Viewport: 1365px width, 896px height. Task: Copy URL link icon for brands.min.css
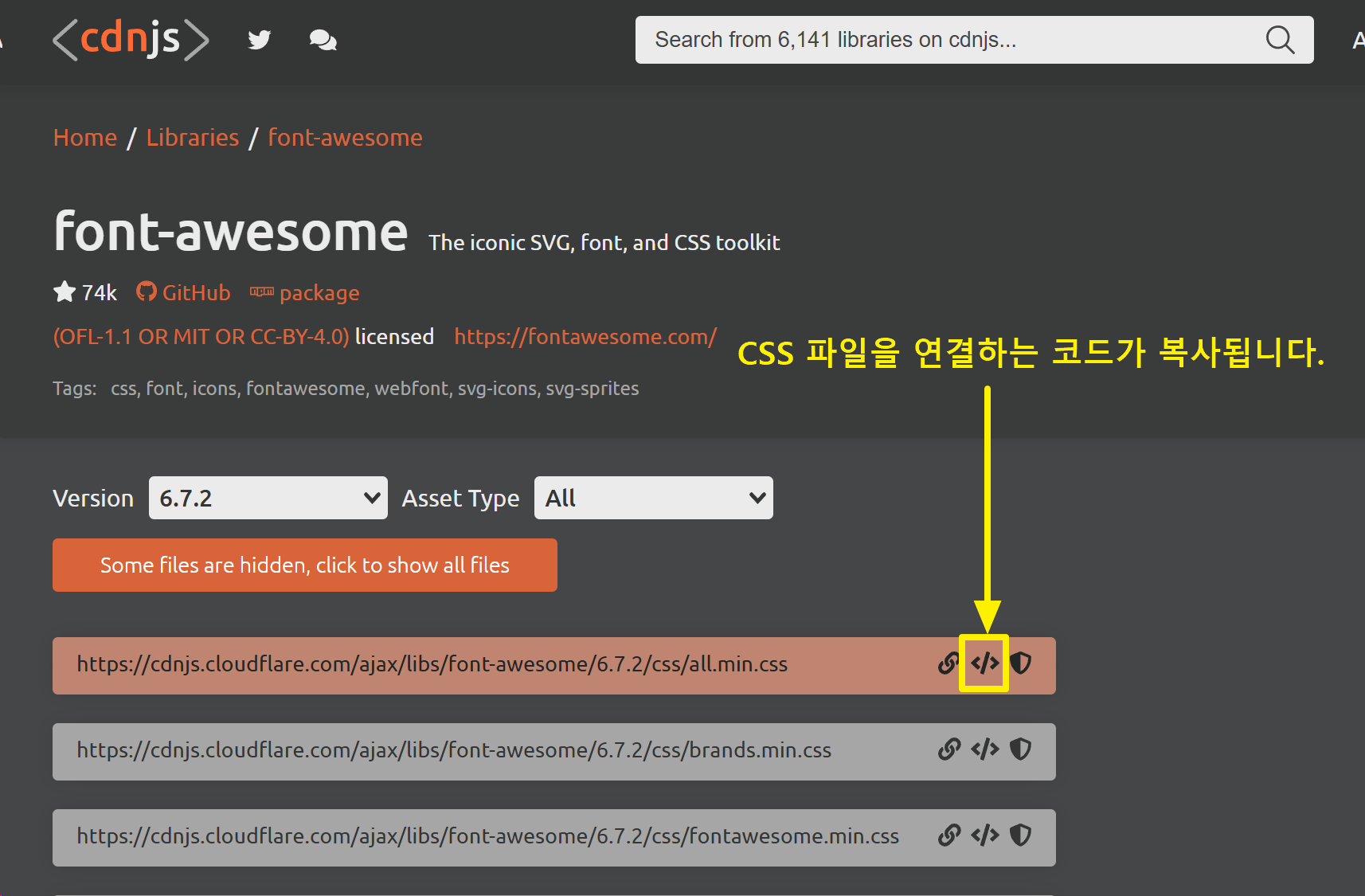948,749
